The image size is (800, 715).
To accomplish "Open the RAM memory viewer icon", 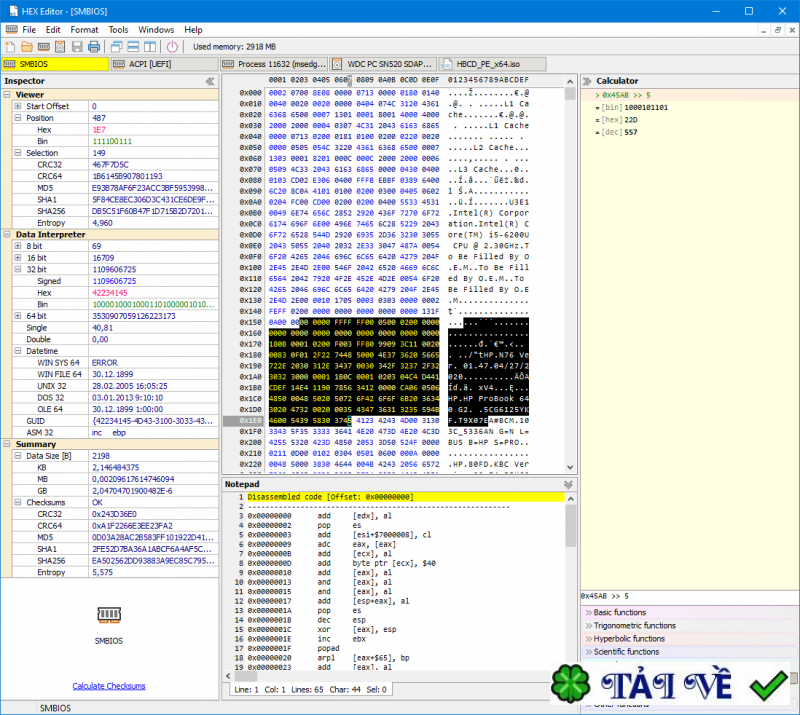I will pos(43,46).
